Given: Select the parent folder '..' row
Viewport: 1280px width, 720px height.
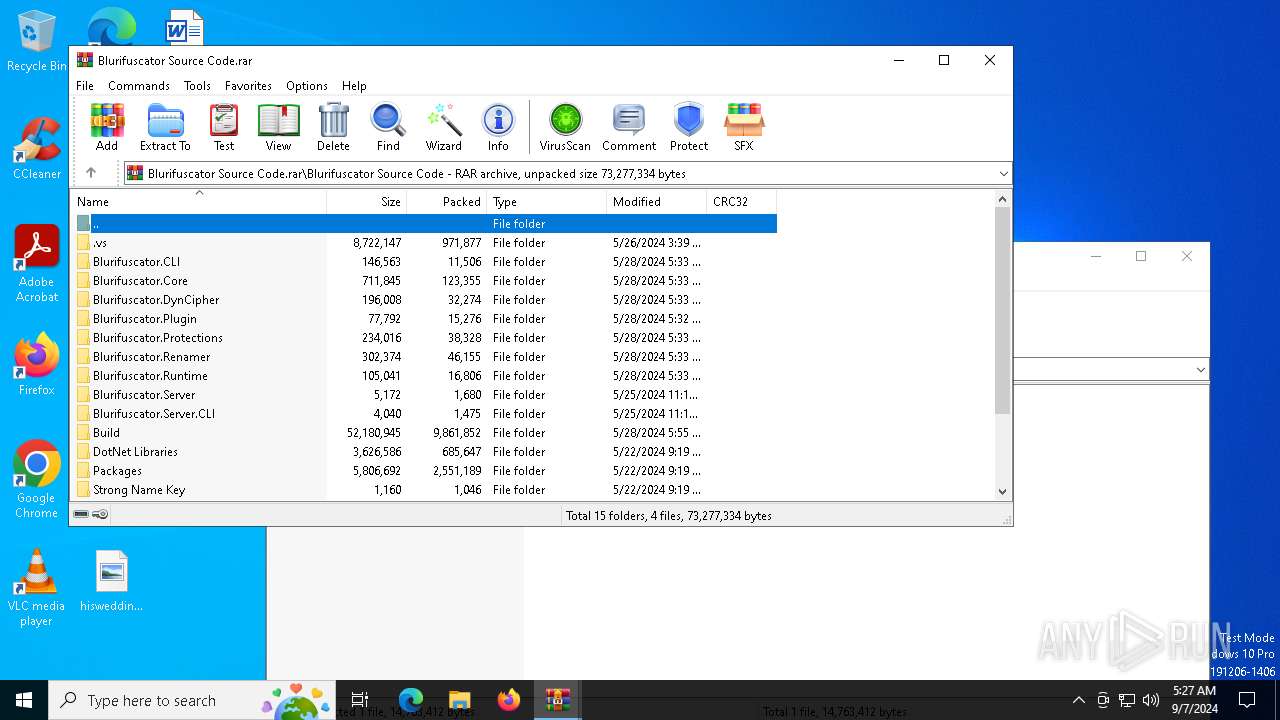Looking at the screenshot, I should coord(425,224).
